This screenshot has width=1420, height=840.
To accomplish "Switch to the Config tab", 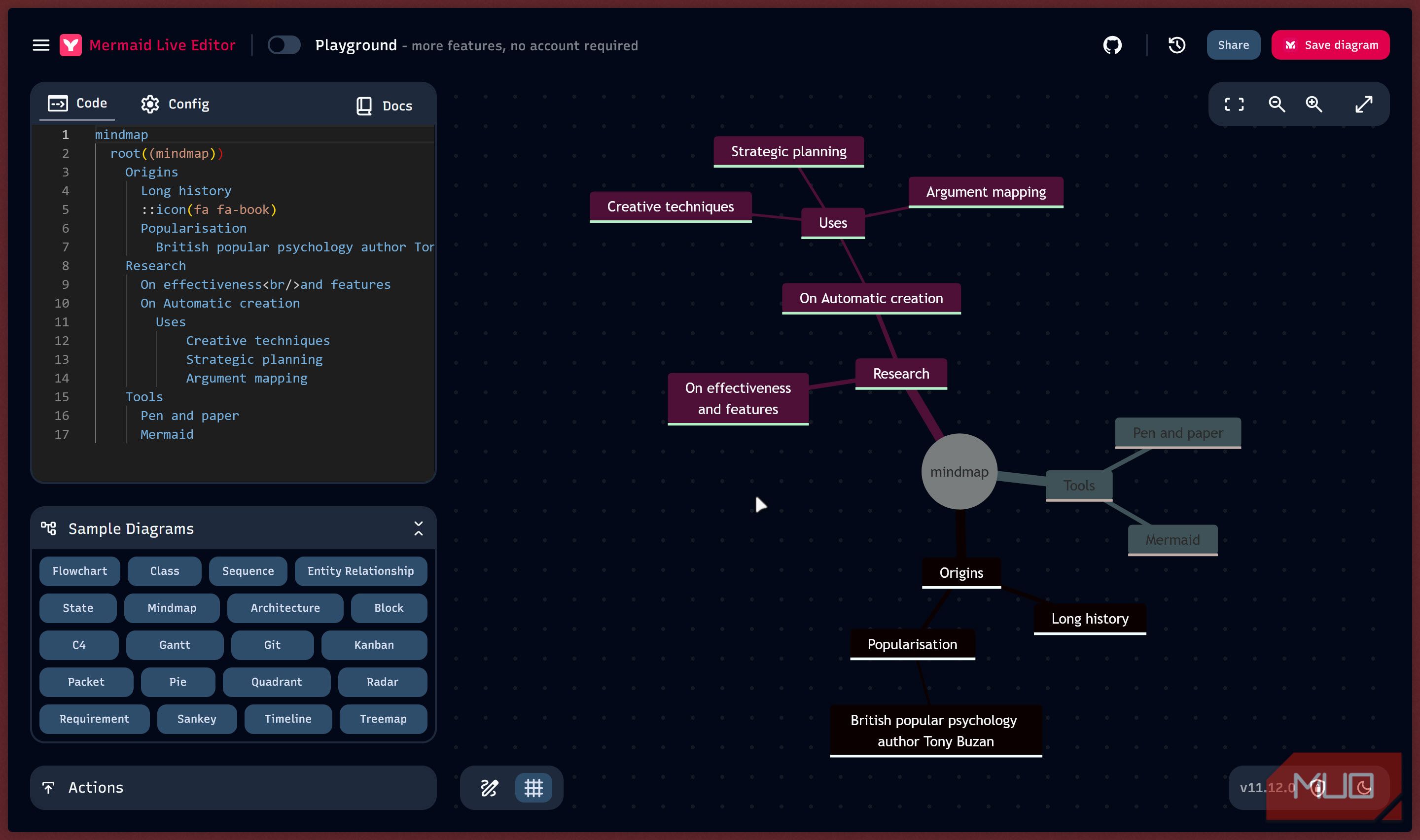I will point(175,104).
